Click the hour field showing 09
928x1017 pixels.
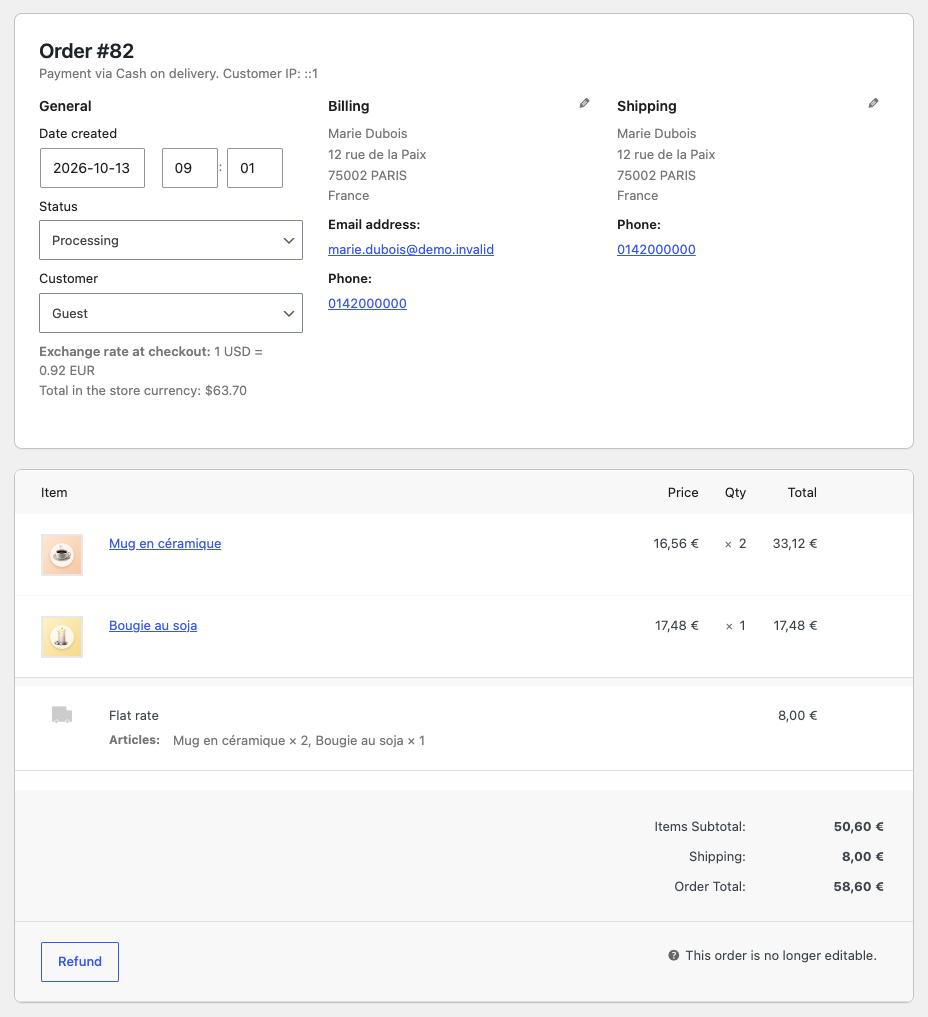tap(189, 168)
